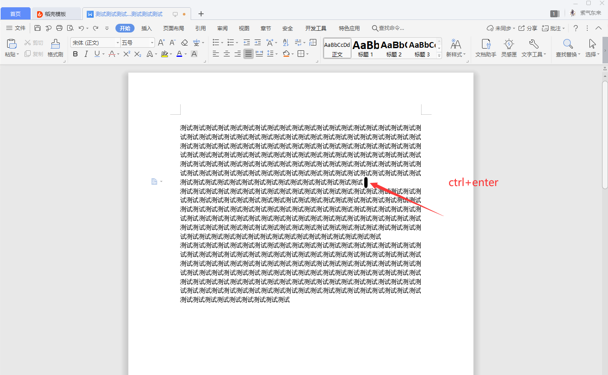Click the Share (分享) button

coord(528,28)
